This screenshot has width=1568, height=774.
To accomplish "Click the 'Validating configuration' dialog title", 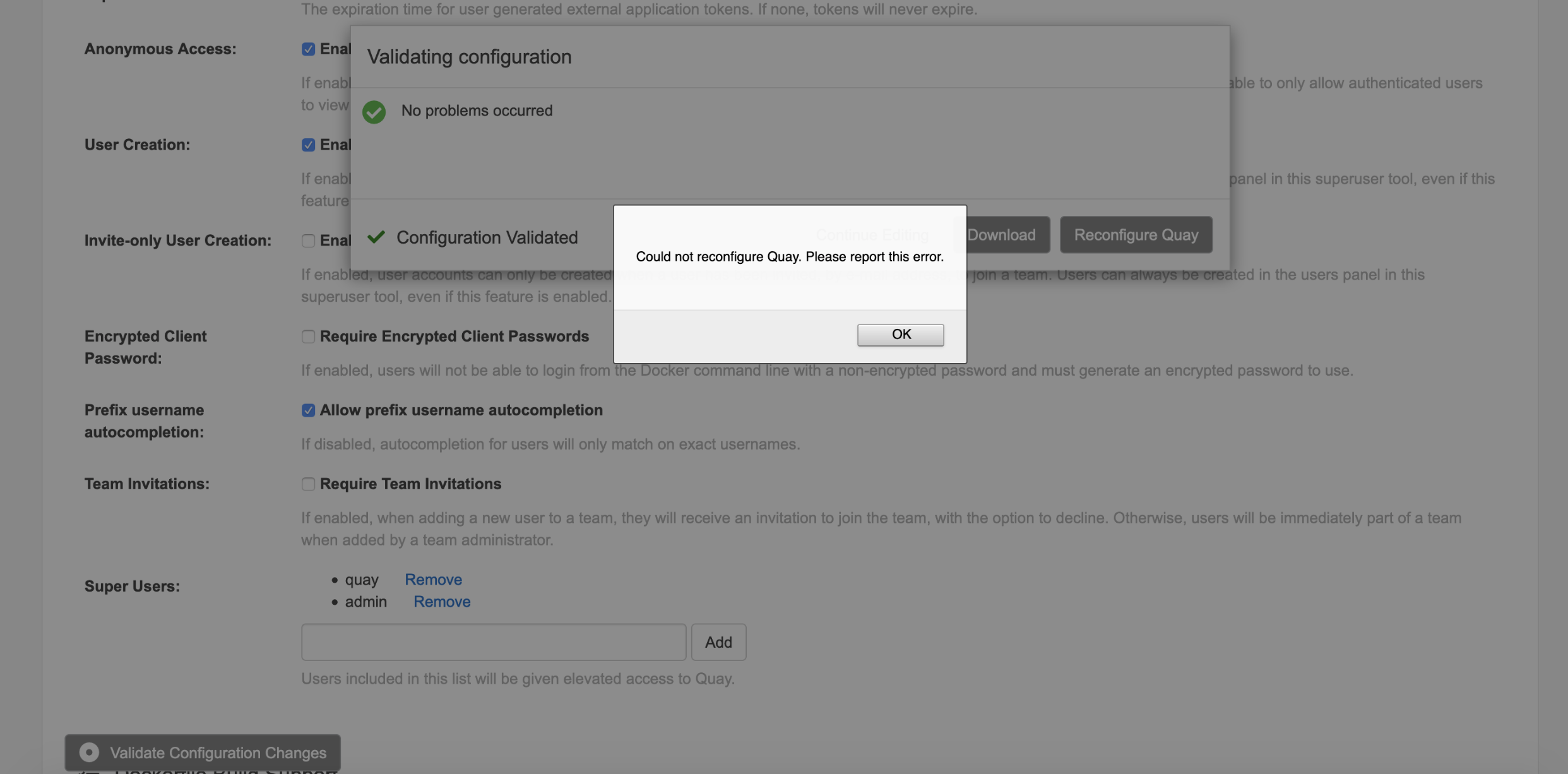I will [x=469, y=57].
